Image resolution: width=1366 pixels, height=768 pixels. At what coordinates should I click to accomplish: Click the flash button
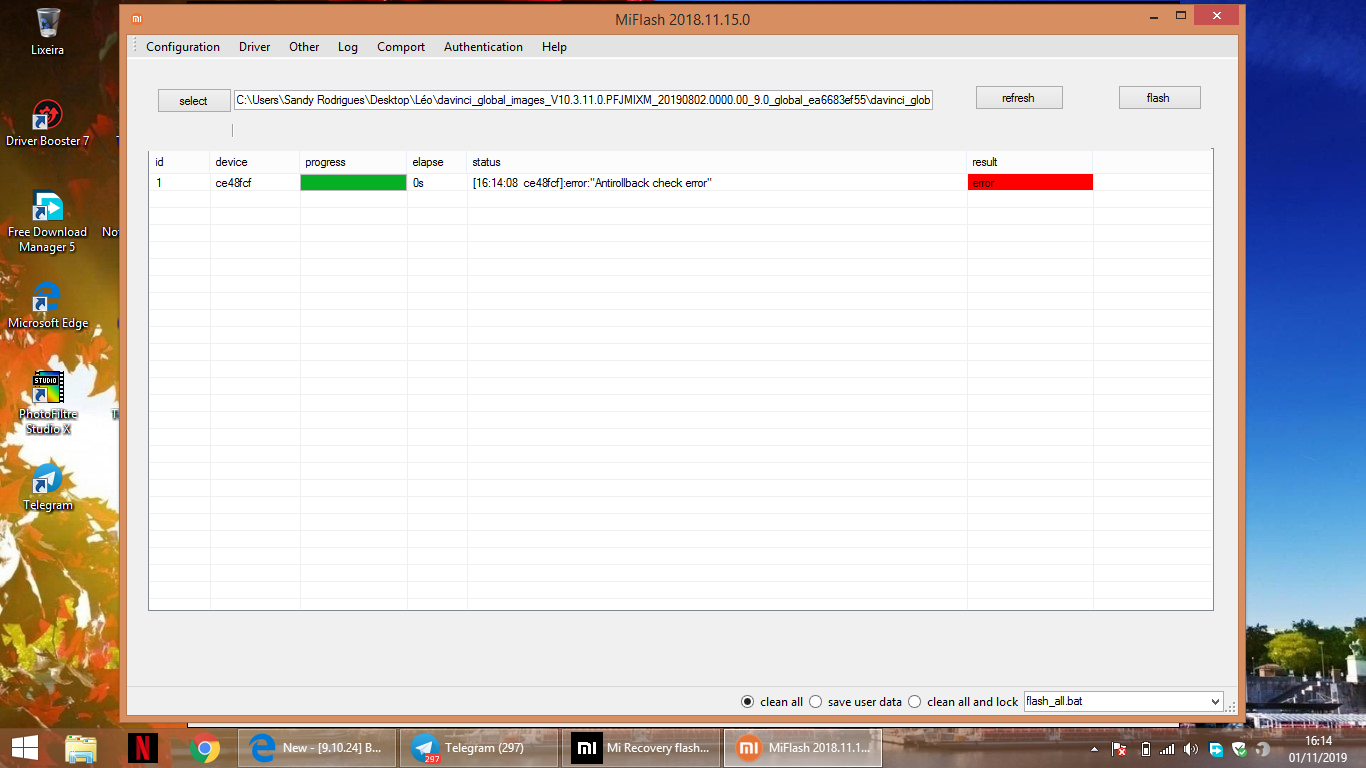point(1158,98)
